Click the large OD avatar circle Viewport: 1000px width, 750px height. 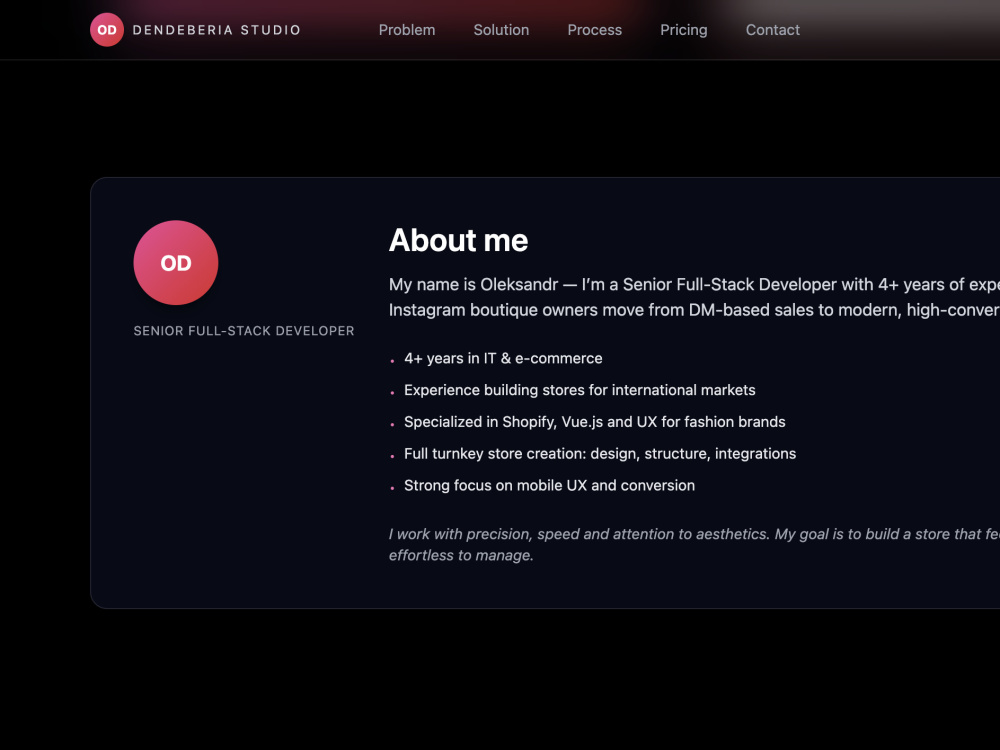(x=176, y=263)
